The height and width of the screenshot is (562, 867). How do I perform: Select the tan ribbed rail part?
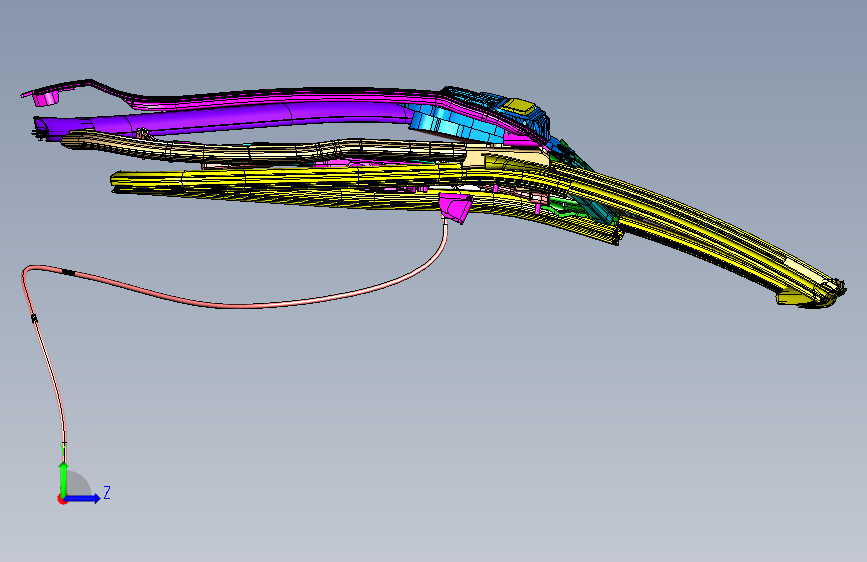click(x=265, y=150)
